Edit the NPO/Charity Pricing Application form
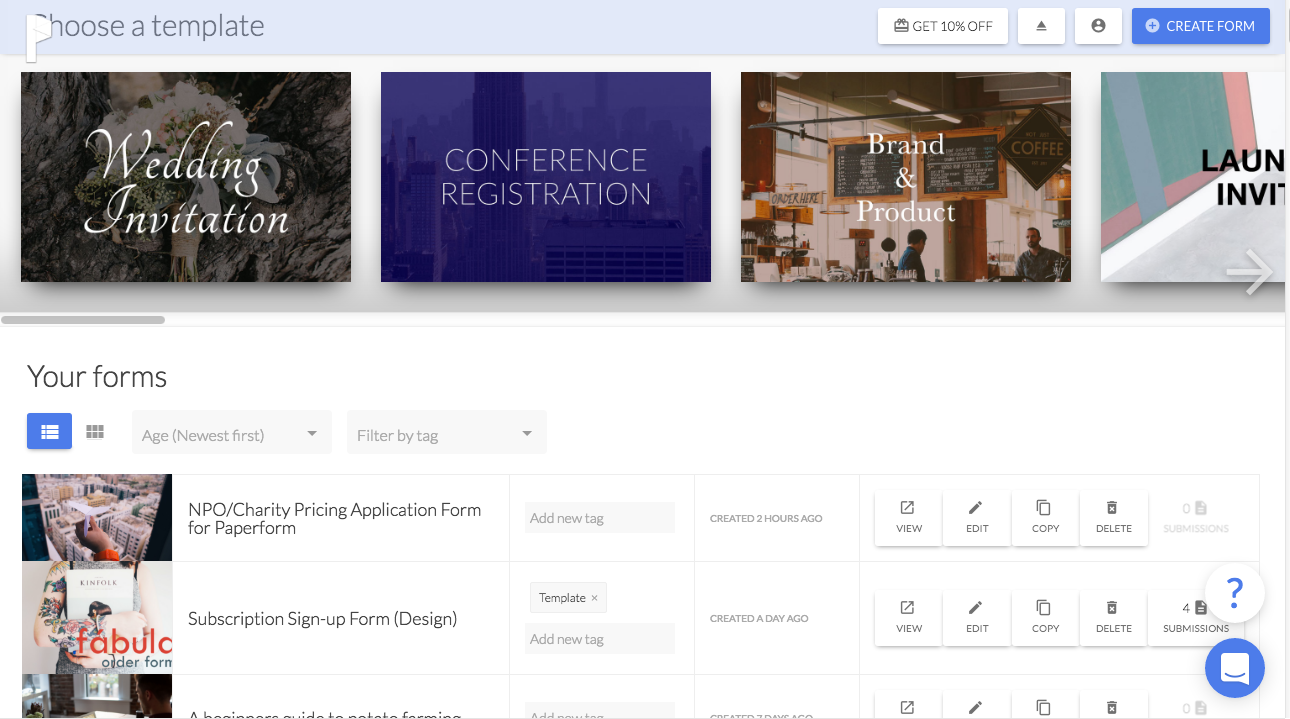 (977, 518)
